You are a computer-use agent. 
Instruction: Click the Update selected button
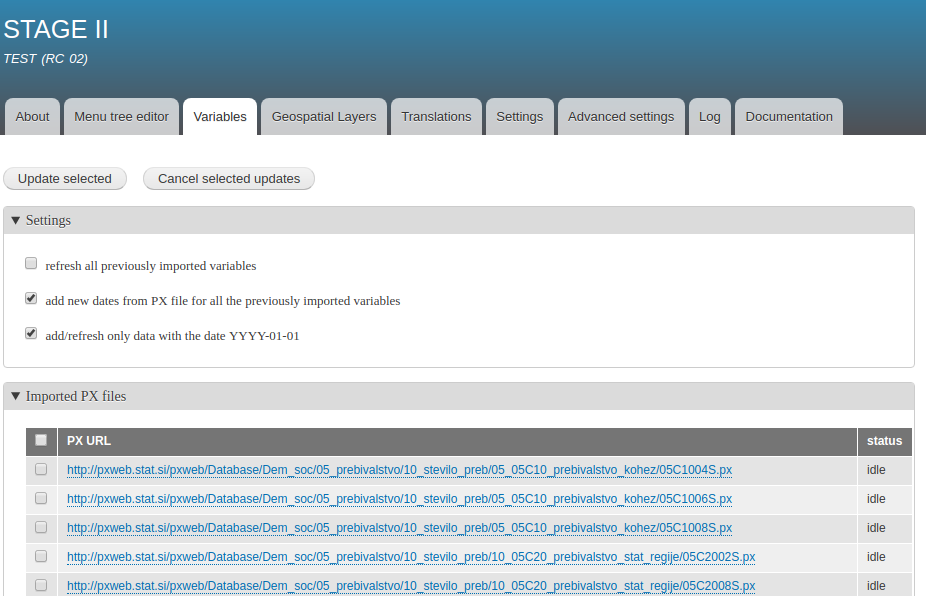pos(65,178)
